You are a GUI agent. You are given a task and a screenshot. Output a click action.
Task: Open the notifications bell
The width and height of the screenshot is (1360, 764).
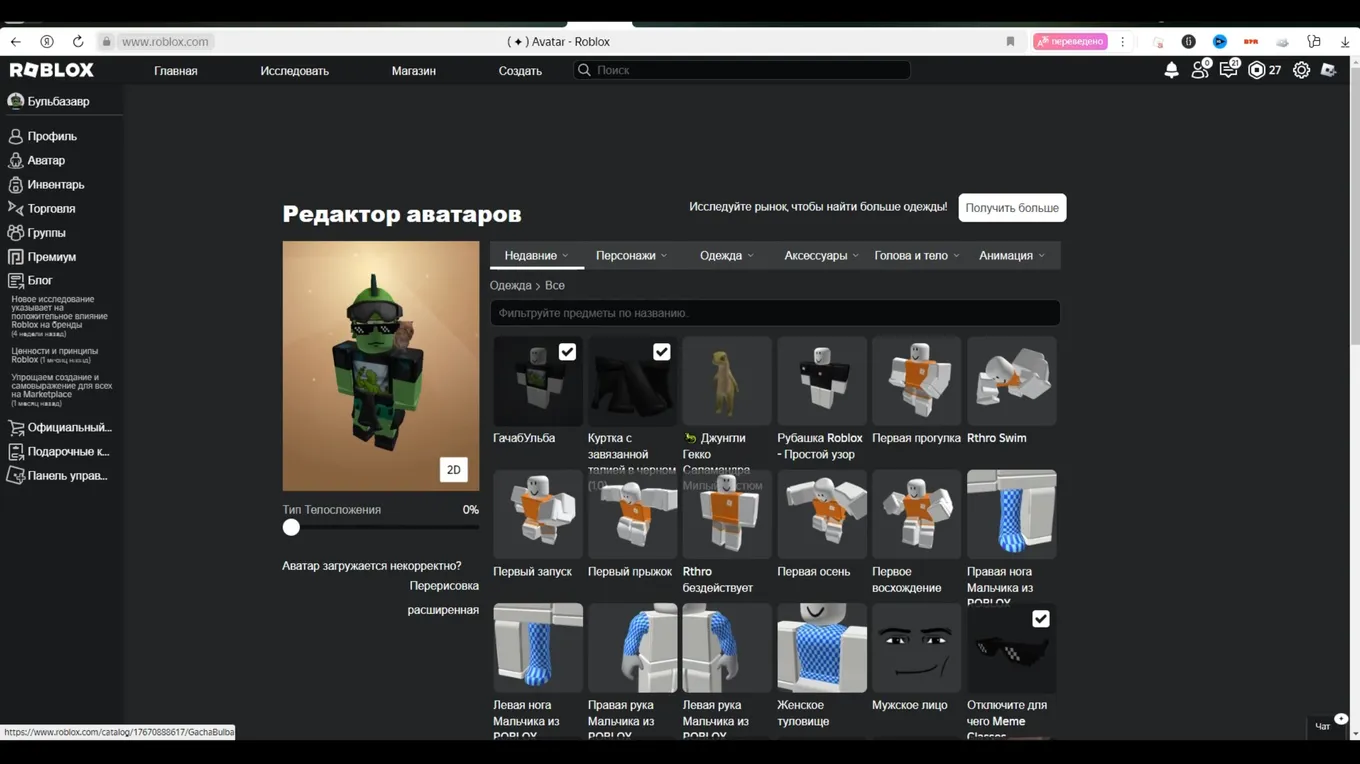click(x=1171, y=70)
